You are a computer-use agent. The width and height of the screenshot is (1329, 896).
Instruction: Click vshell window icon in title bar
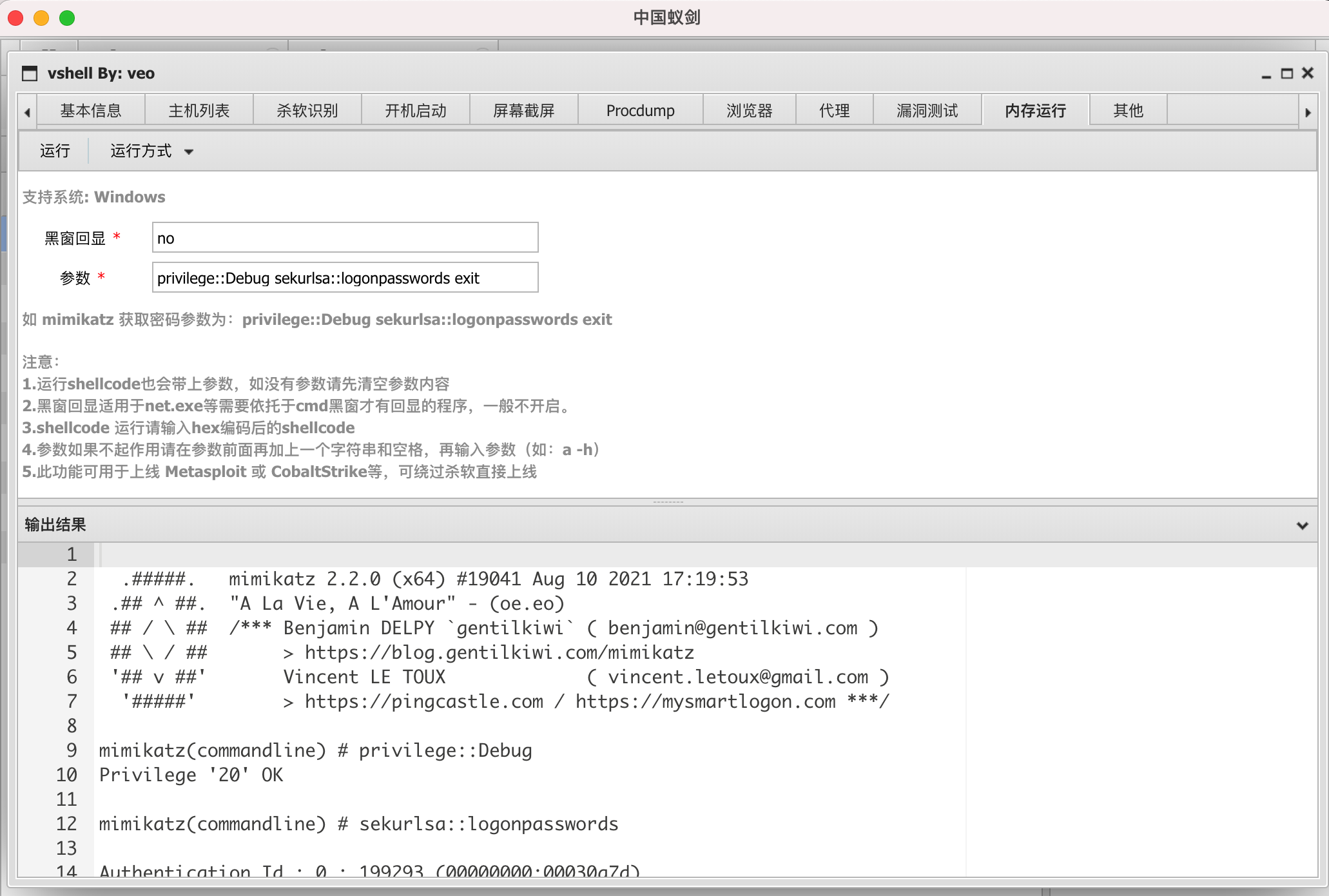30,73
